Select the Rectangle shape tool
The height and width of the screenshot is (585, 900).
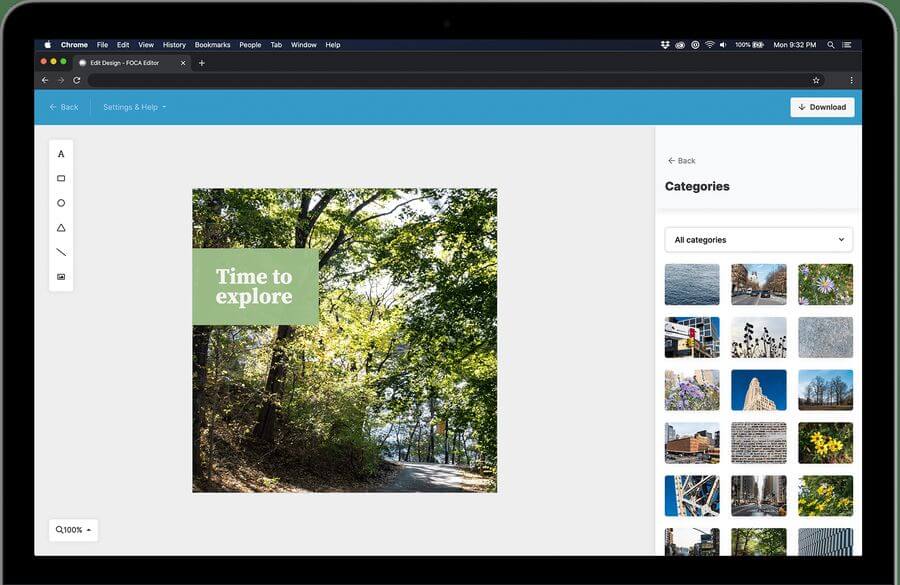(61, 179)
